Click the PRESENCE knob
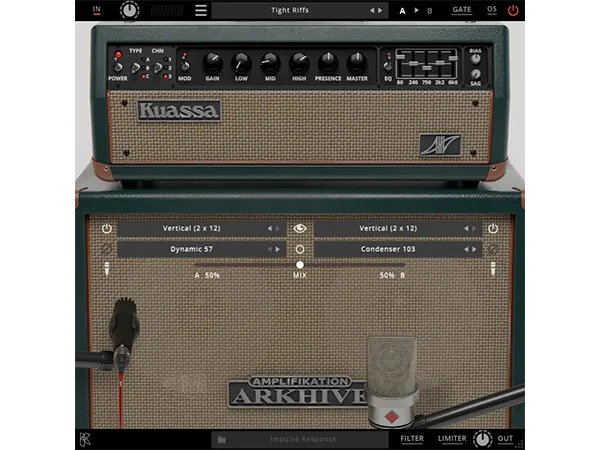Image resolution: width=600 pixels, height=450 pixels. [328, 63]
